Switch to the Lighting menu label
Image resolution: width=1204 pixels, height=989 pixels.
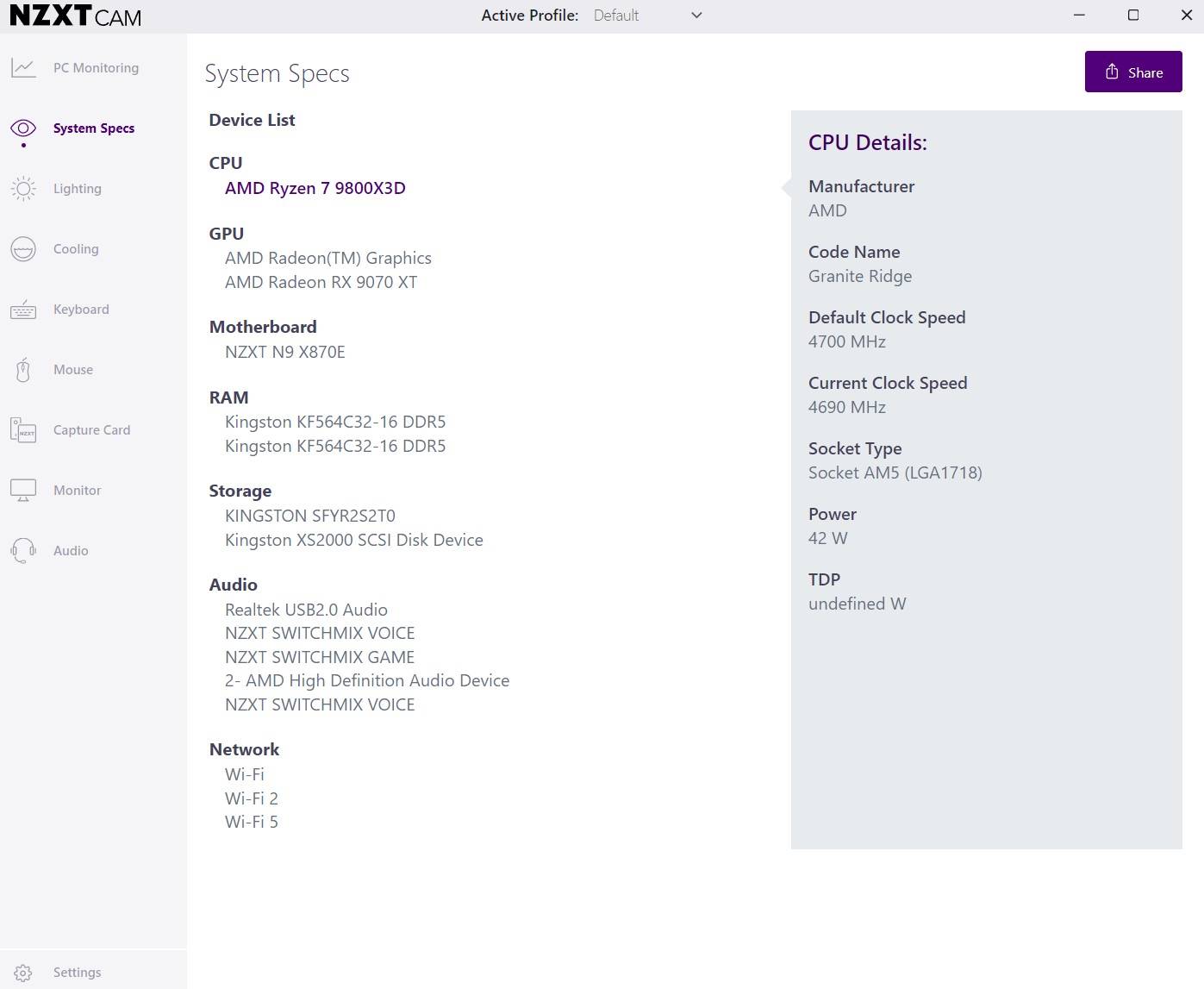pyautogui.click(x=78, y=189)
